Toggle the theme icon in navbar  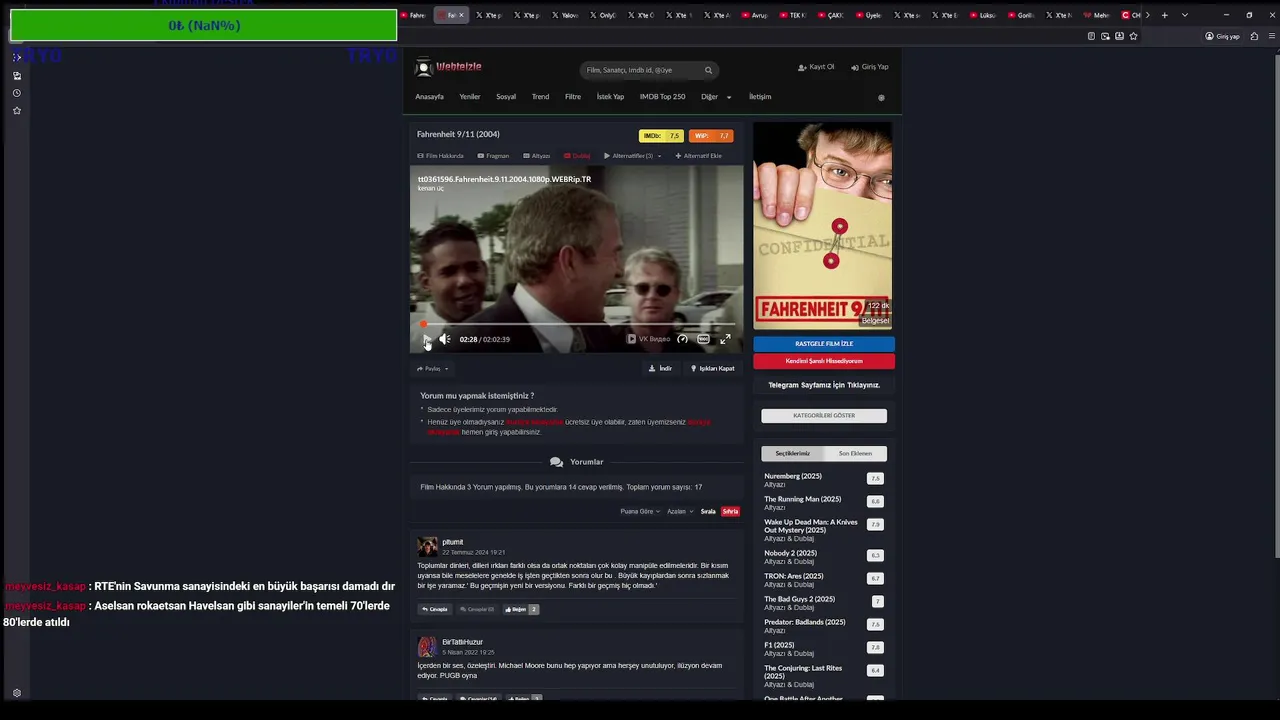pos(881,98)
